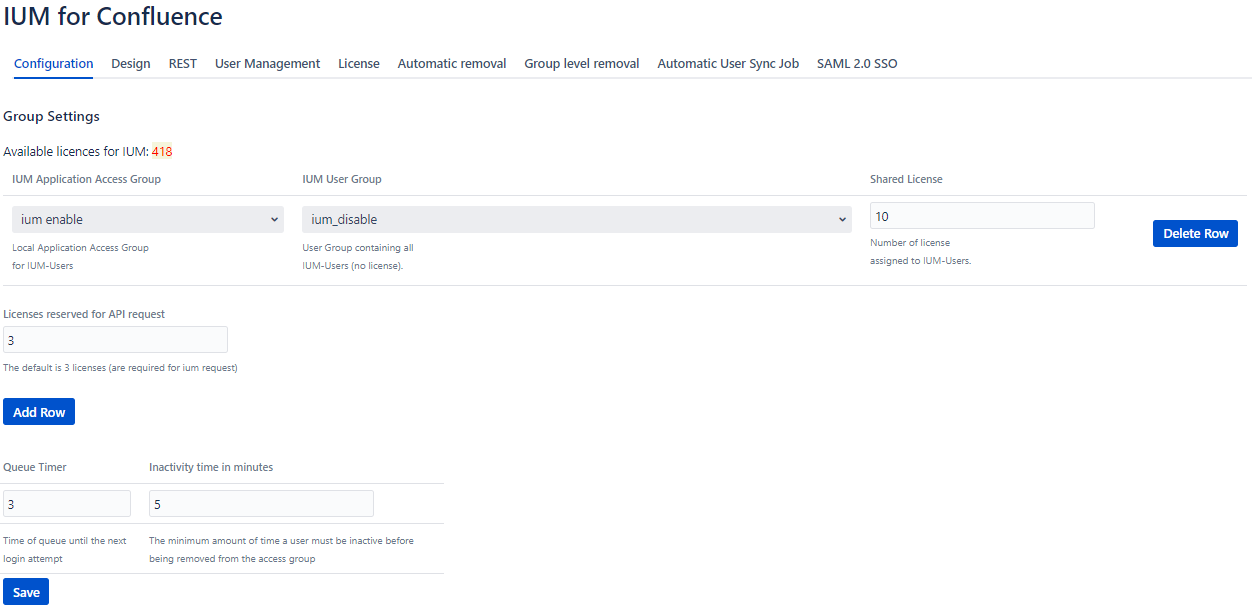
Task: Click the highlighted 418 available licences number
Action: point(162,152)
